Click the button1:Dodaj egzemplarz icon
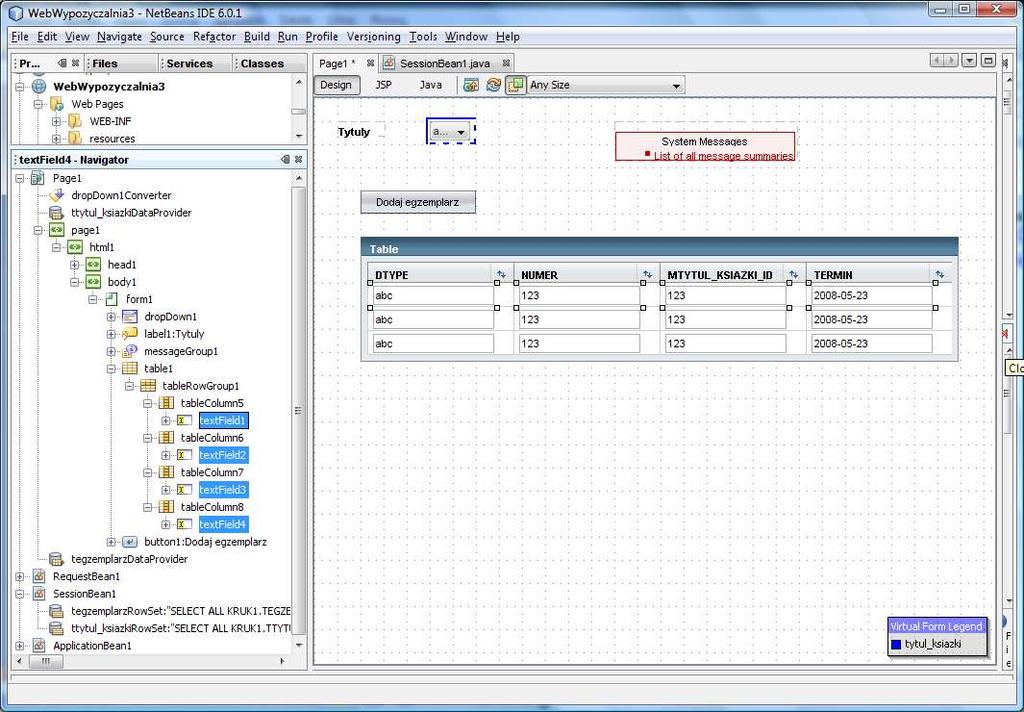Image resolution: width=1024 pixels, height=712 pixels. pos(129,542)
